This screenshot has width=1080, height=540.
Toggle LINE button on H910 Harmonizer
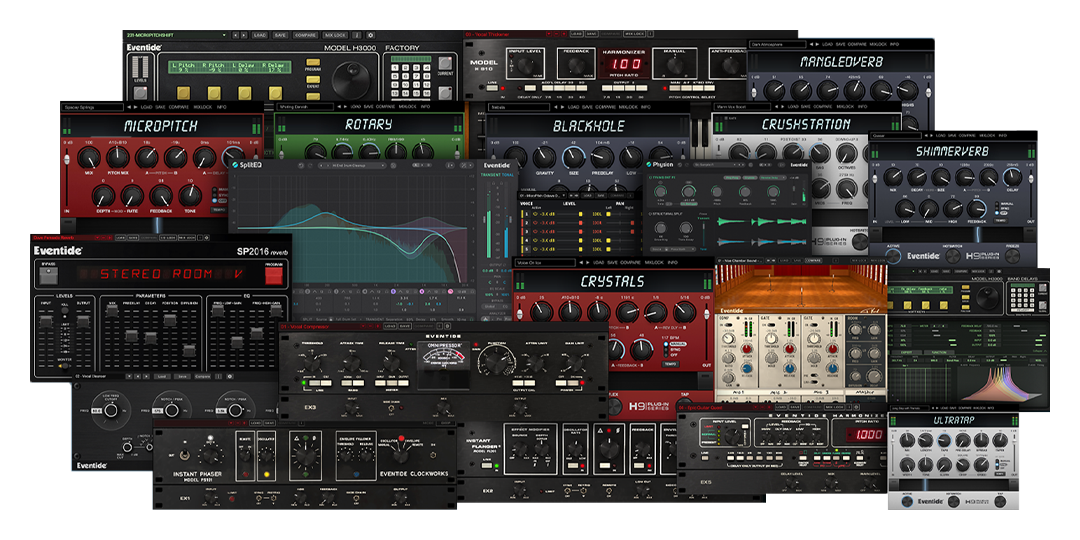pos(492,88)
